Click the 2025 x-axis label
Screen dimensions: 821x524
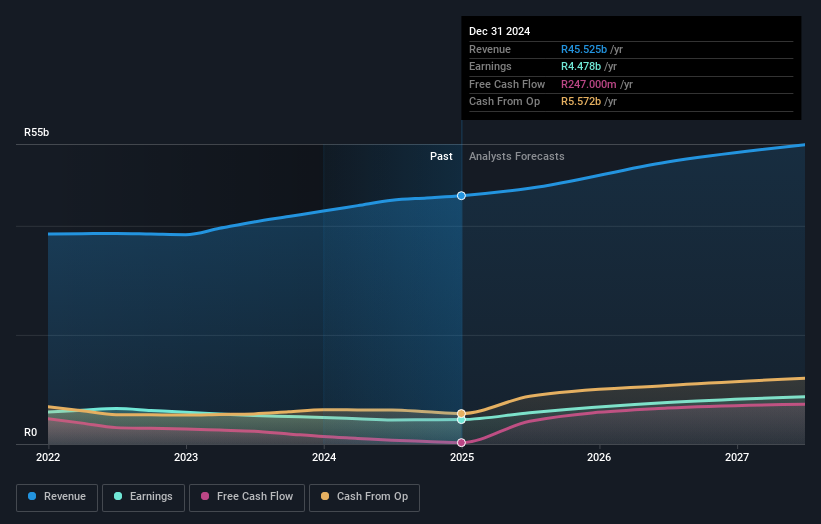pyautogui.click(x=462, y=458)
